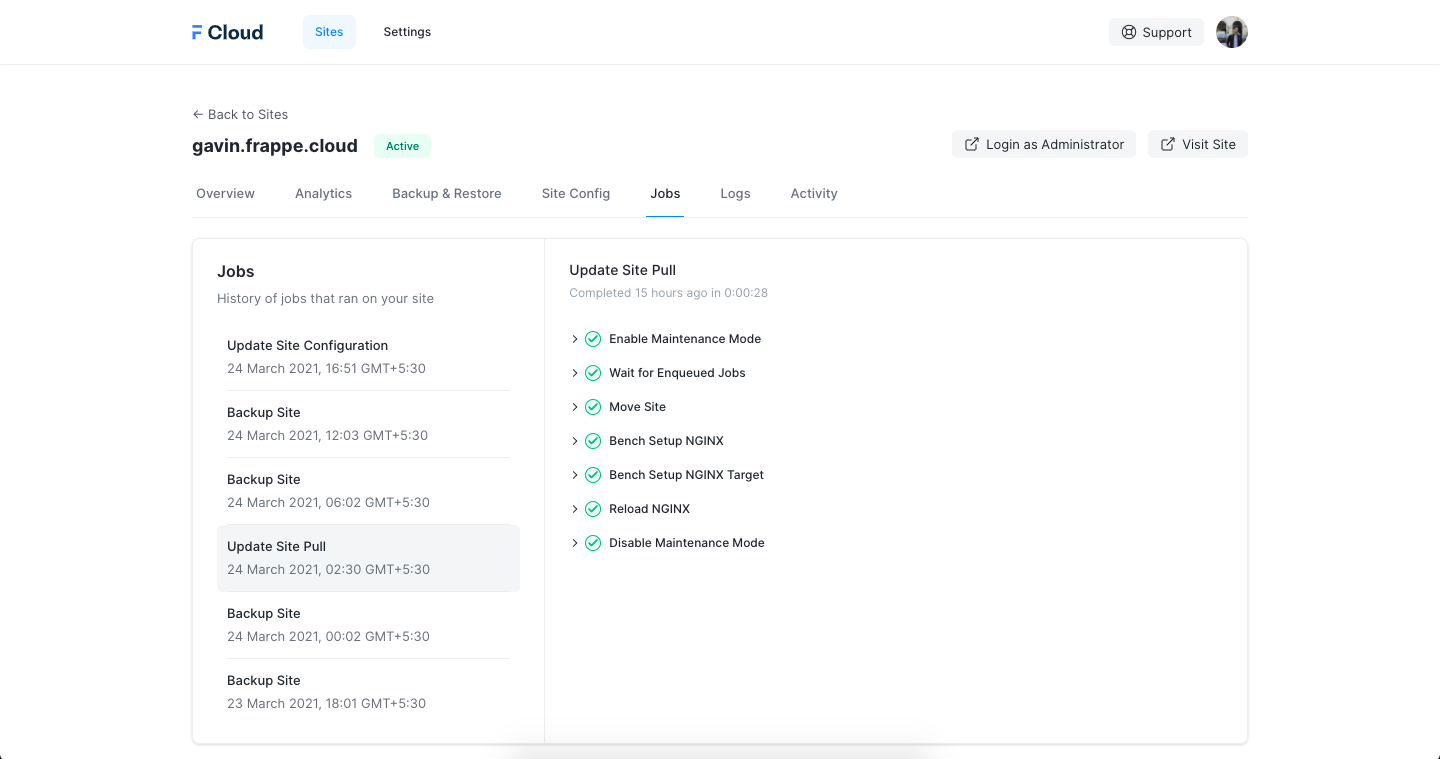Expand the Bench Setup NGINX Target step
The height and width of the screenshot is (759, 1440).
coord(575,475)
